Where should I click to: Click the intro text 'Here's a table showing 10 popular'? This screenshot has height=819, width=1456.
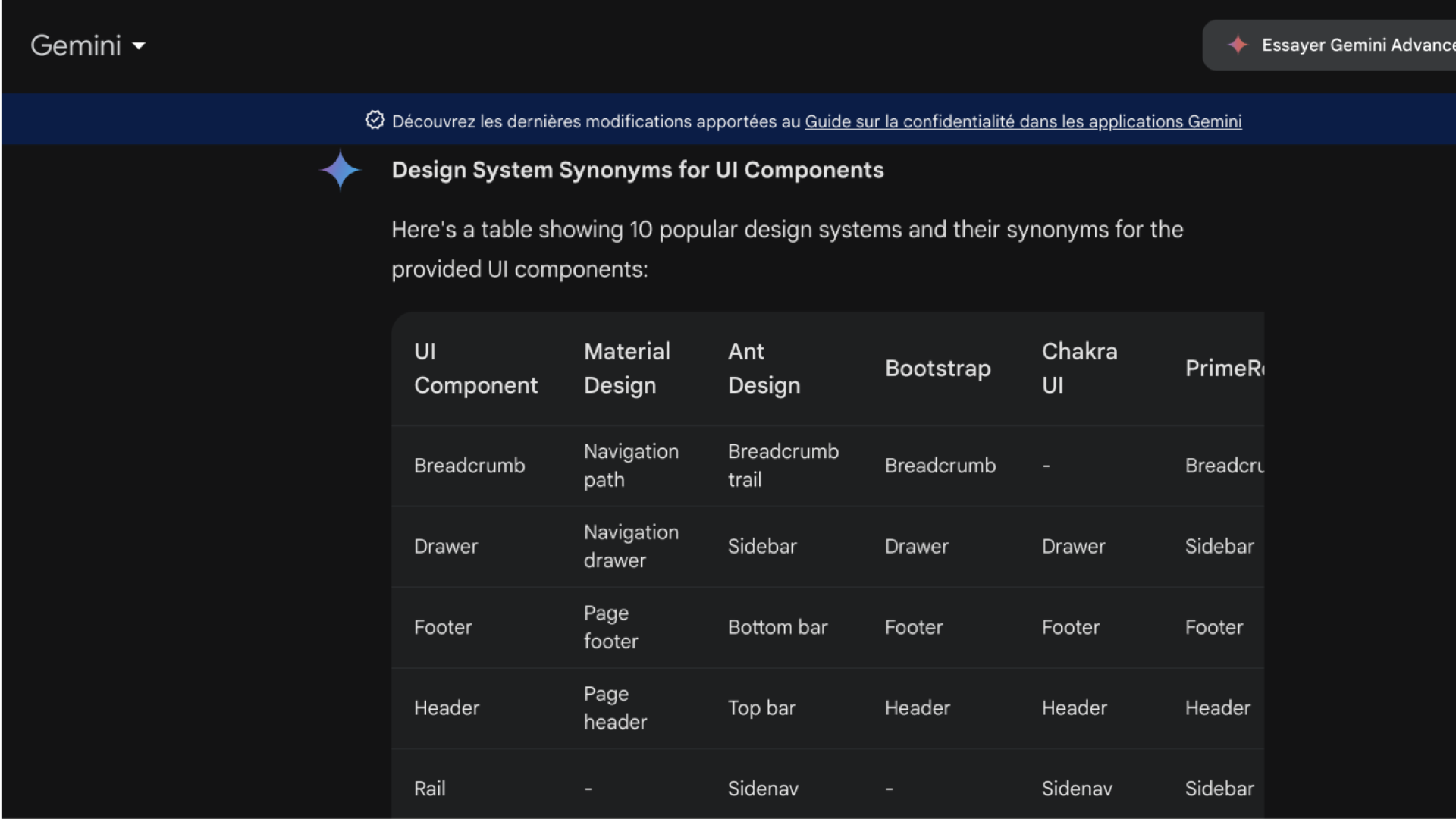[x=564, y=230]
